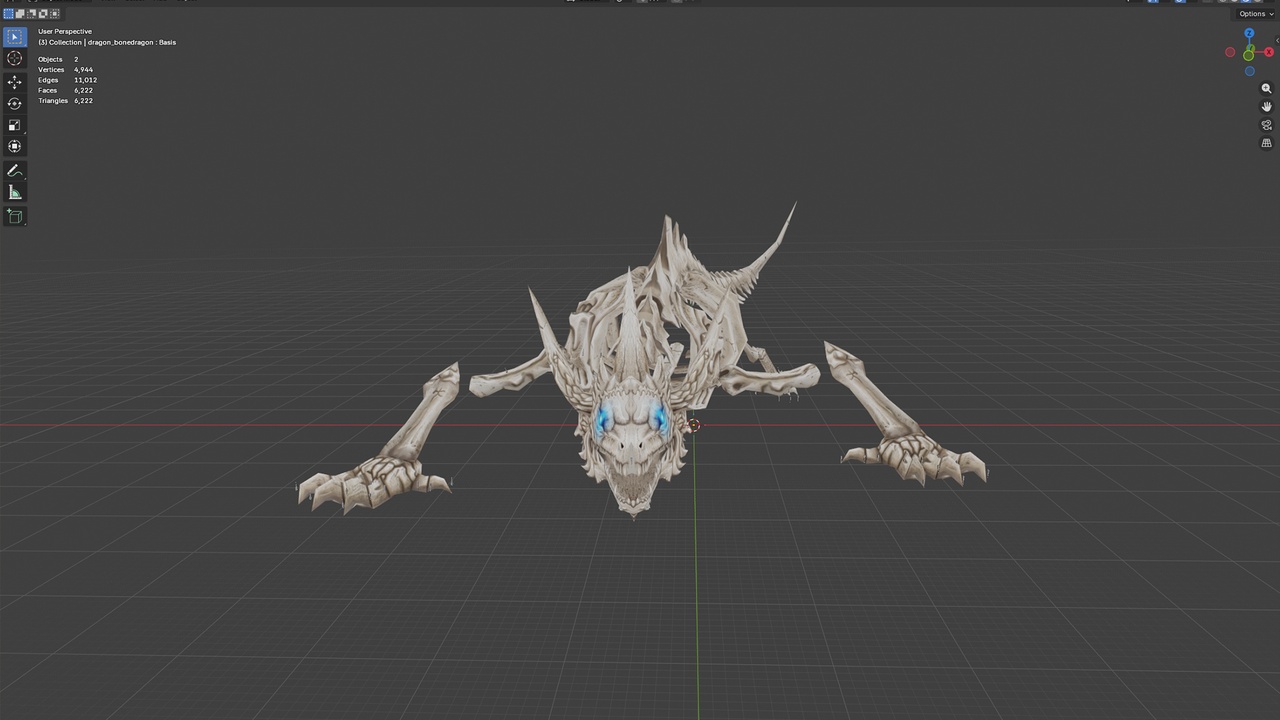This screenshot has width=1280, height=720.
Task: Click the front green axis circle on gizmo
Action: tap(1248, 55)
